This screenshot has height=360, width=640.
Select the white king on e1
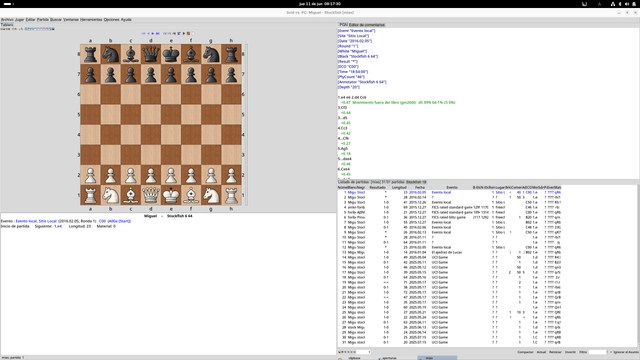171,195
